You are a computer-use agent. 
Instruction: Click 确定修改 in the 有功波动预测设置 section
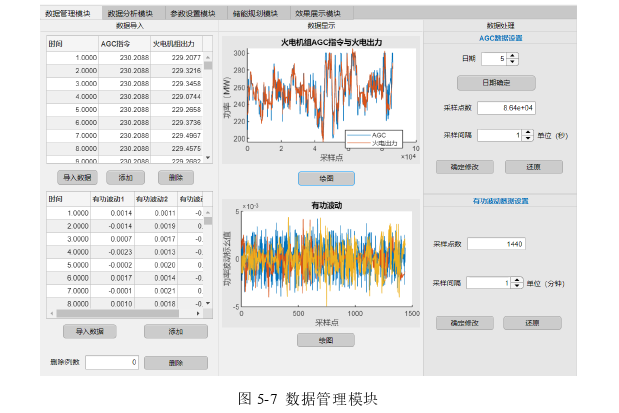pos(465,323)
